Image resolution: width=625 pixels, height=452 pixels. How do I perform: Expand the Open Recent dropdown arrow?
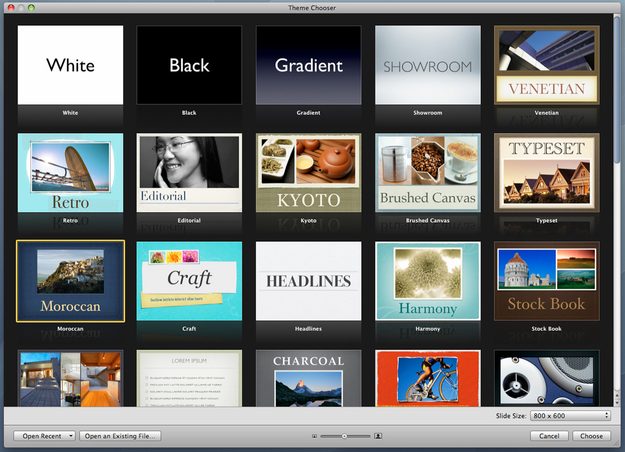[71, 436]
